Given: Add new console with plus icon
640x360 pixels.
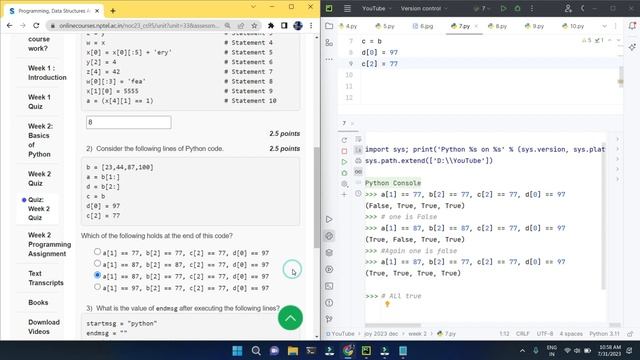Looking at the screenshot, I should (344, 195).
